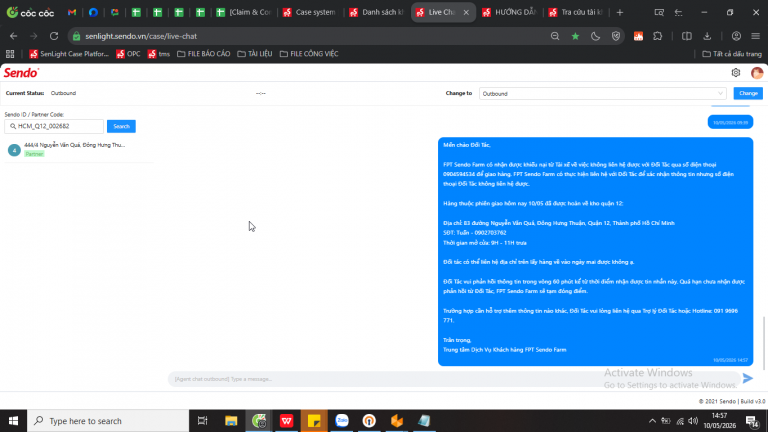Screen dimensions: 768x432
Task: Switch to the HƯỚNG DẪN tab
Action: pyautogui.click(x=509, y=12)
